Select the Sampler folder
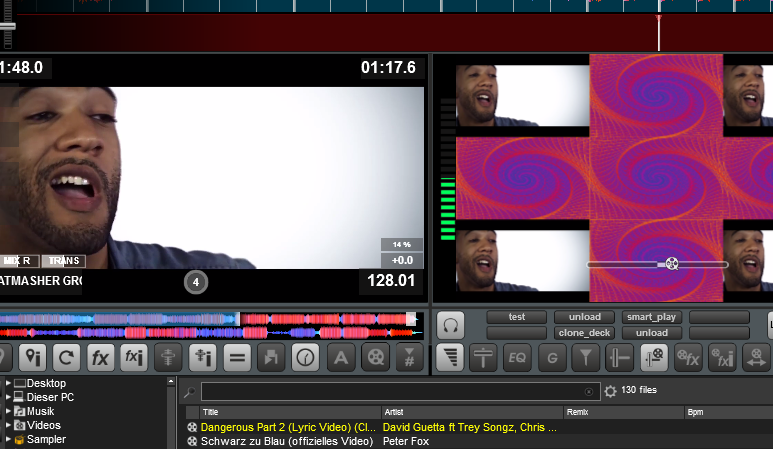 (40, 439)
